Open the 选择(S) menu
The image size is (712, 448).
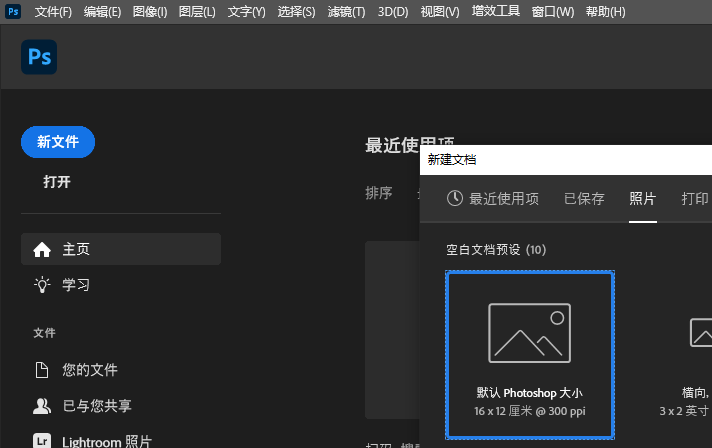(296, 12)
